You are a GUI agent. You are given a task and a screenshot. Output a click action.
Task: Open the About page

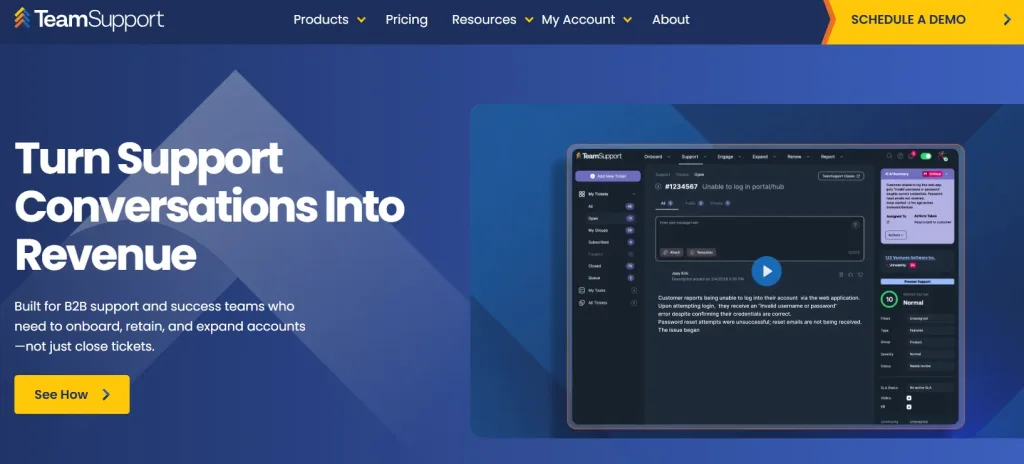(671, 20)
